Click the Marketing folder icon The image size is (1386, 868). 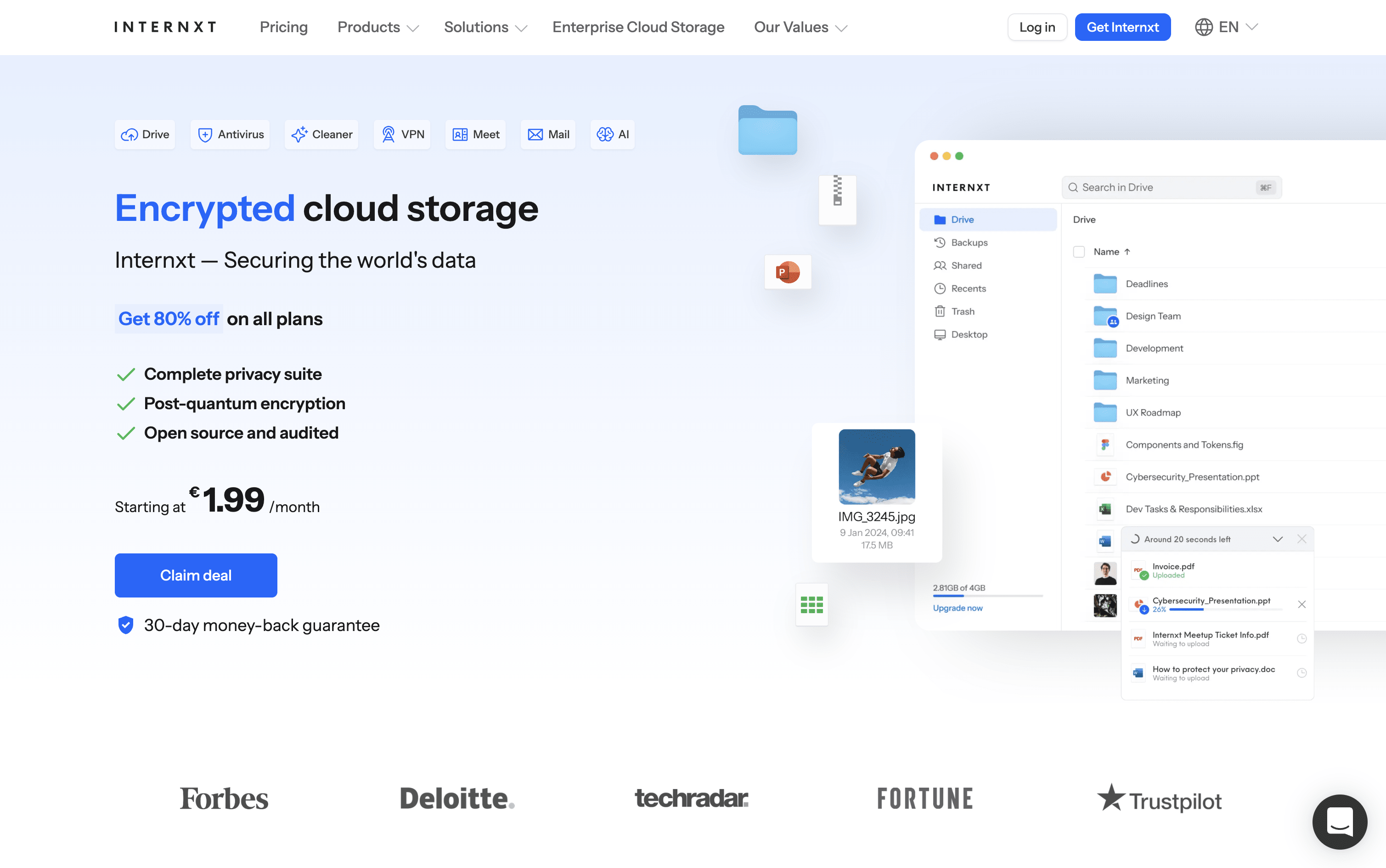point(1105,380)
